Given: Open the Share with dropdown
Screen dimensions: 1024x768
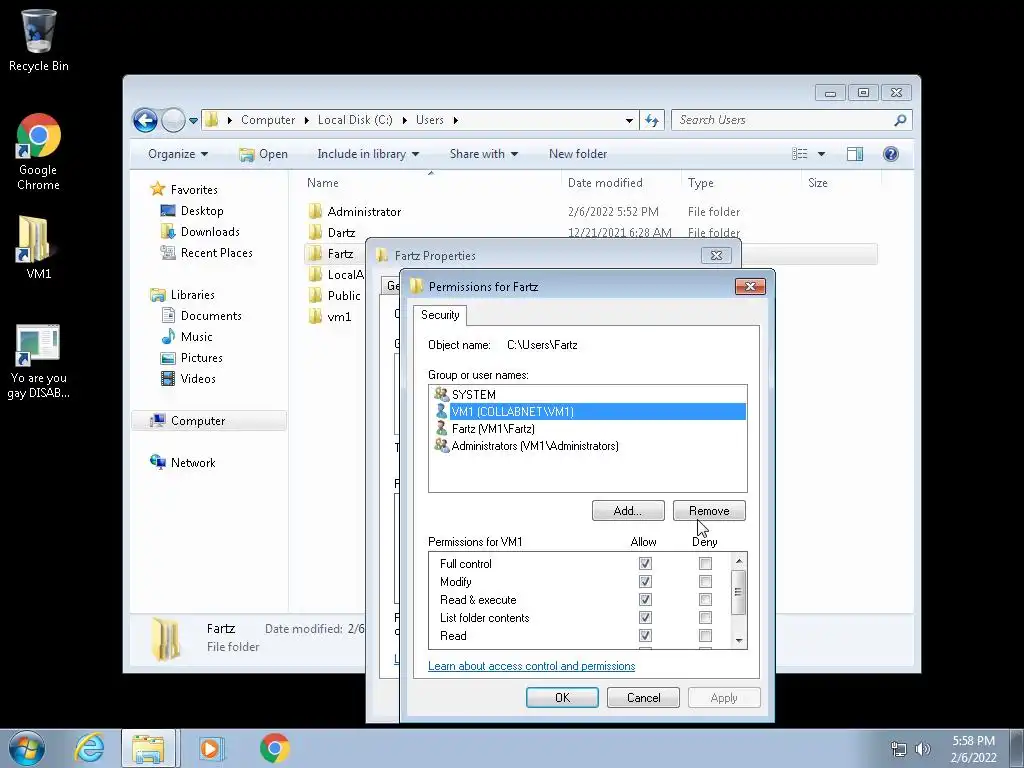Looking at the screenshot, I should (483, 154).
